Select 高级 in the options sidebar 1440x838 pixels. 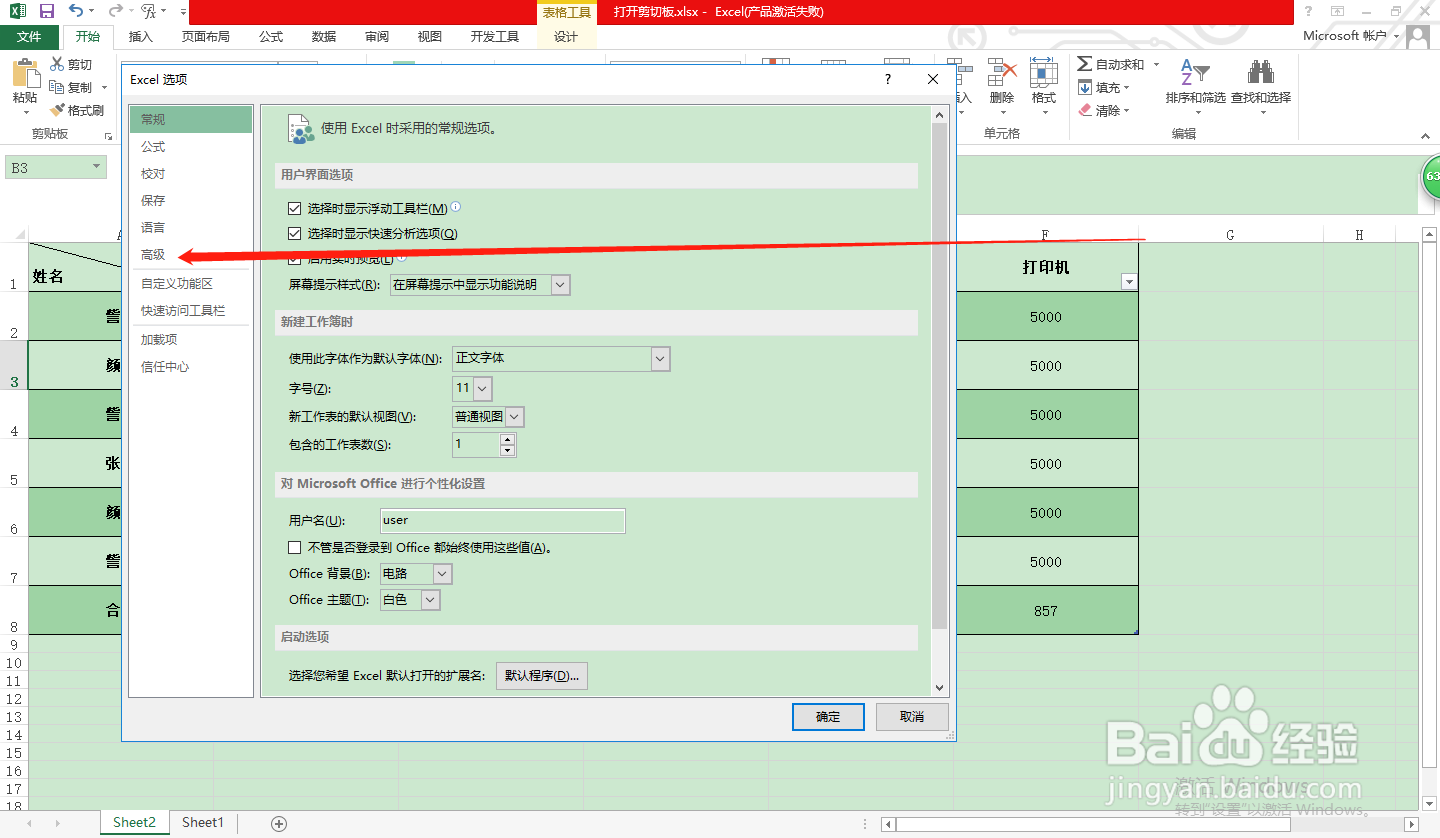190,255
